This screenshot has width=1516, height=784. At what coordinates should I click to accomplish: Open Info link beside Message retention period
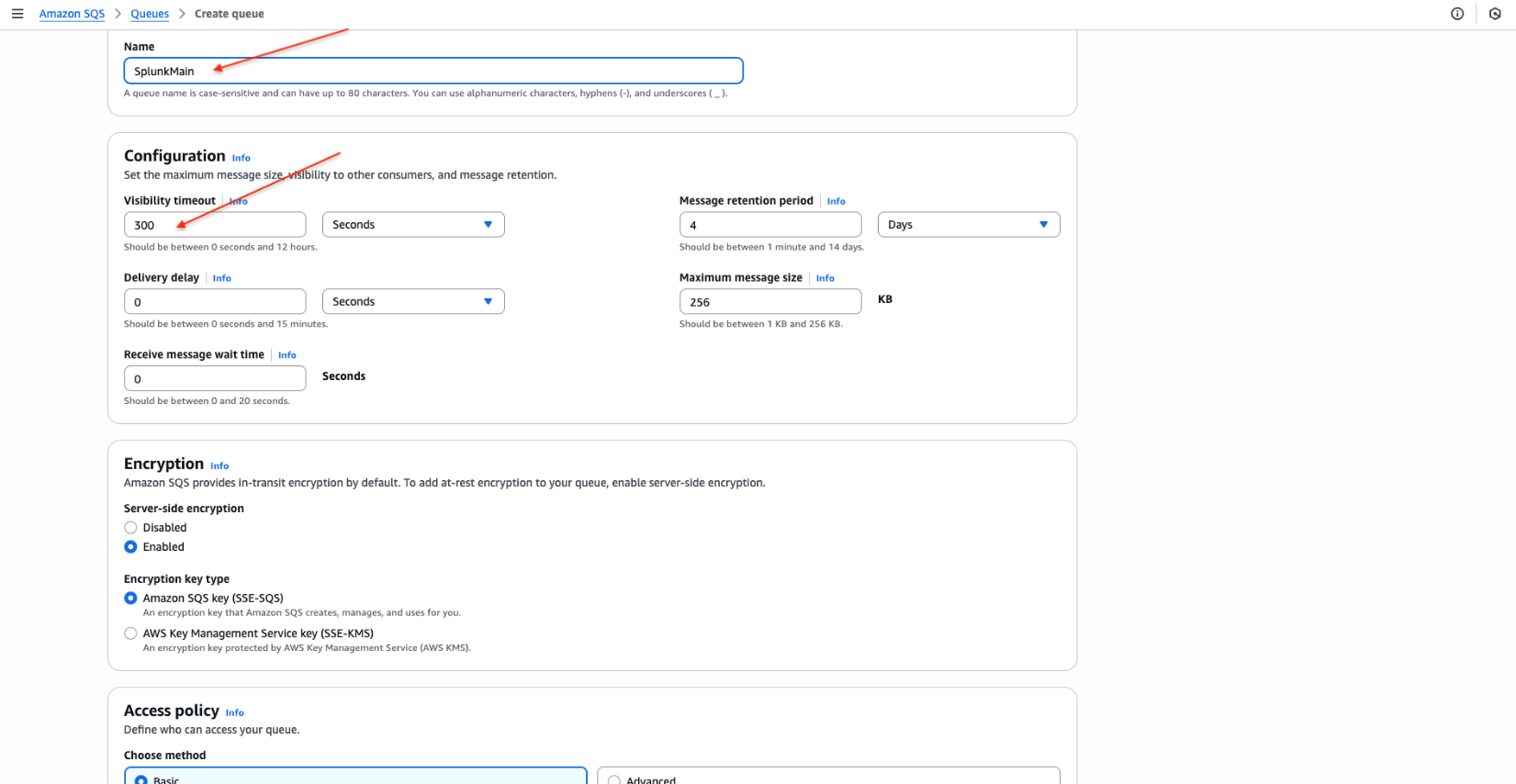pos(836,201)
